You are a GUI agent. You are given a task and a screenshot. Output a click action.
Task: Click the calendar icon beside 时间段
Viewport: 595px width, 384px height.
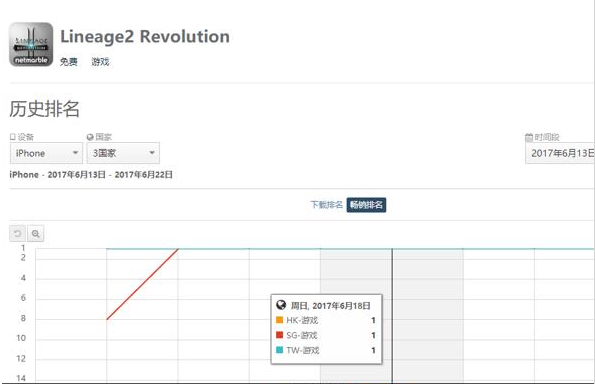tap(529, 137)
